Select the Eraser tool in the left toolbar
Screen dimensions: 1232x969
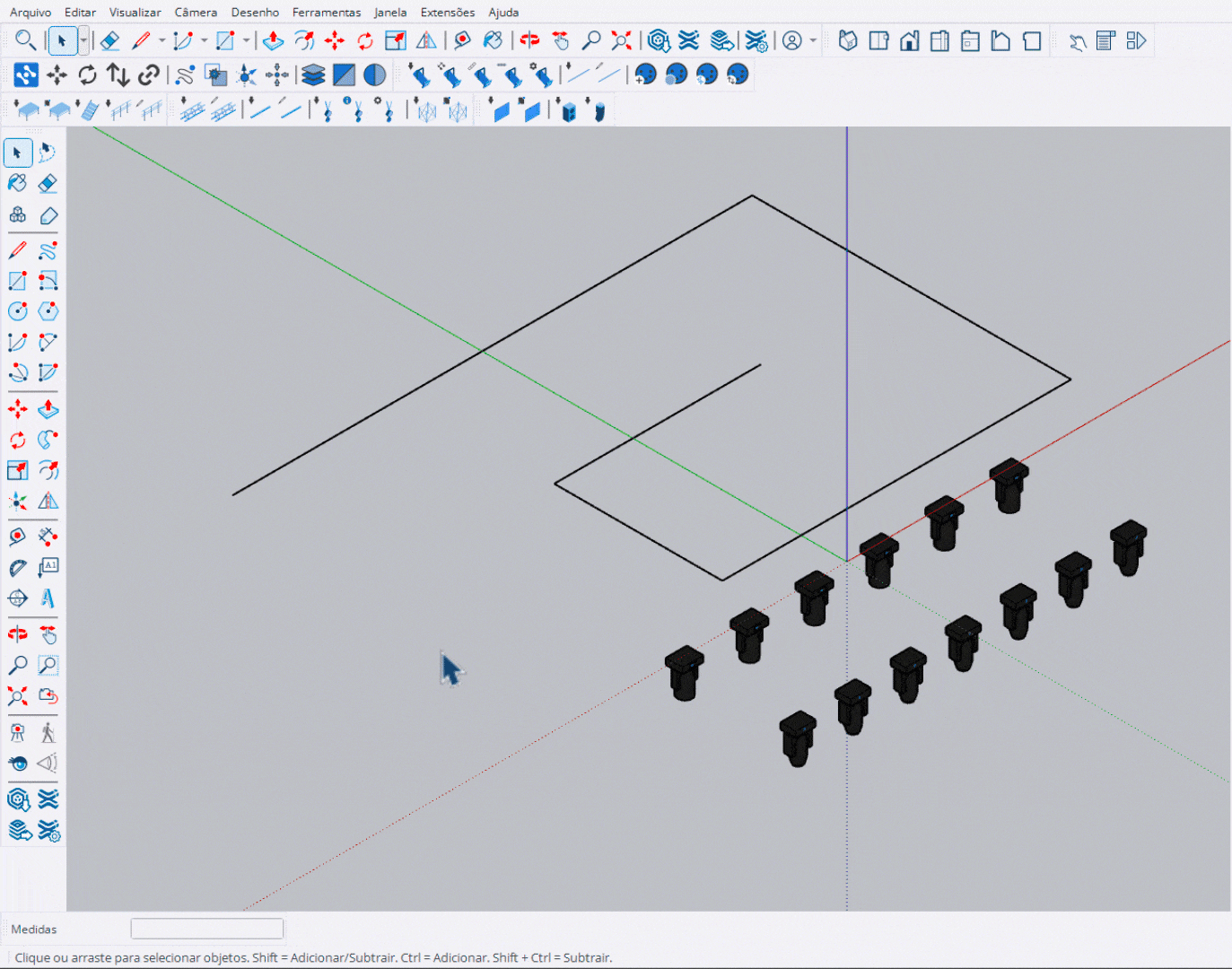pos(48,183)
